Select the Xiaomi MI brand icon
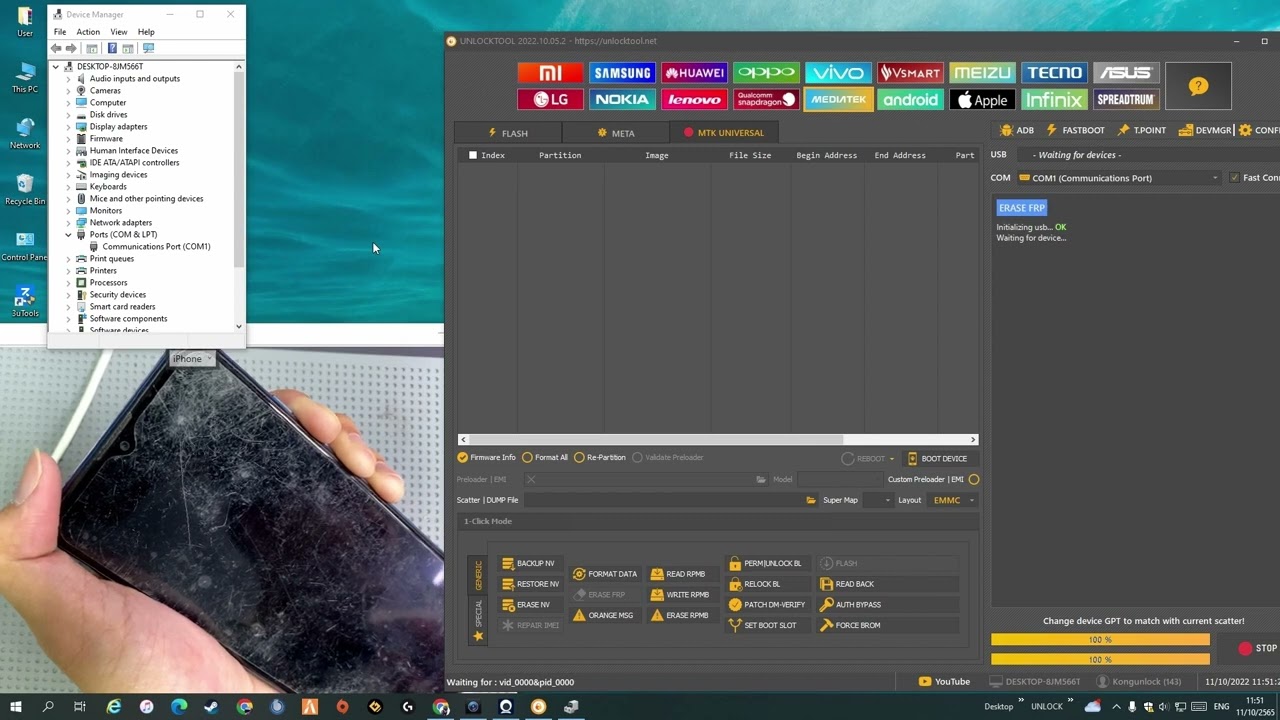Viewport: 1280px width, 720px height. tap(550, 73)
